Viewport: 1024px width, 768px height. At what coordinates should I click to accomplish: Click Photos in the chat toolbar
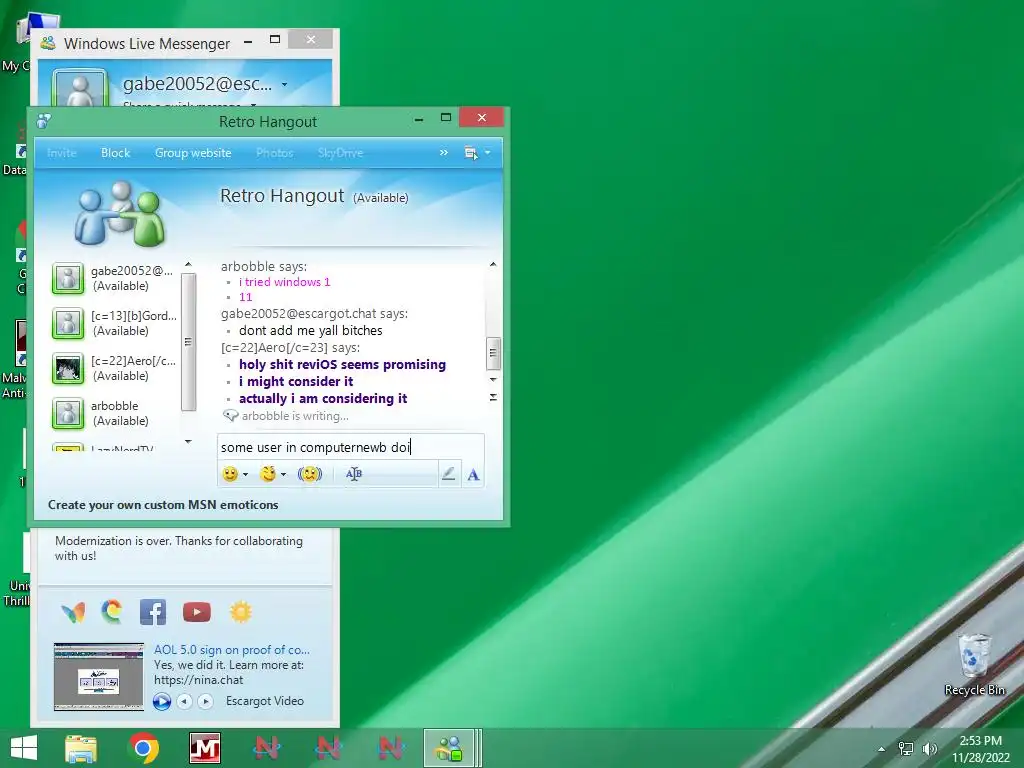pos(274,153)
